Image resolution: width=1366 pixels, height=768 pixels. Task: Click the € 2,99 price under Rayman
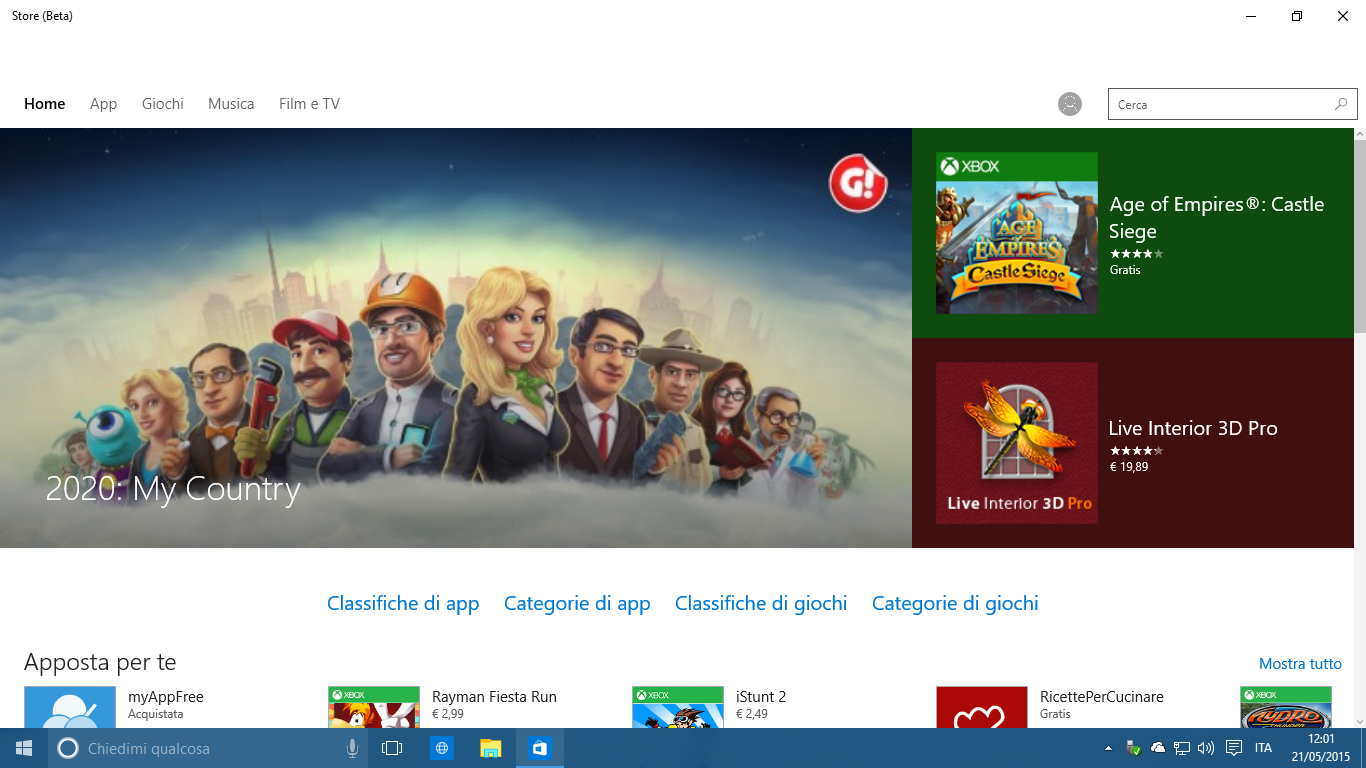pyautogui.click(x=448, y=714)
